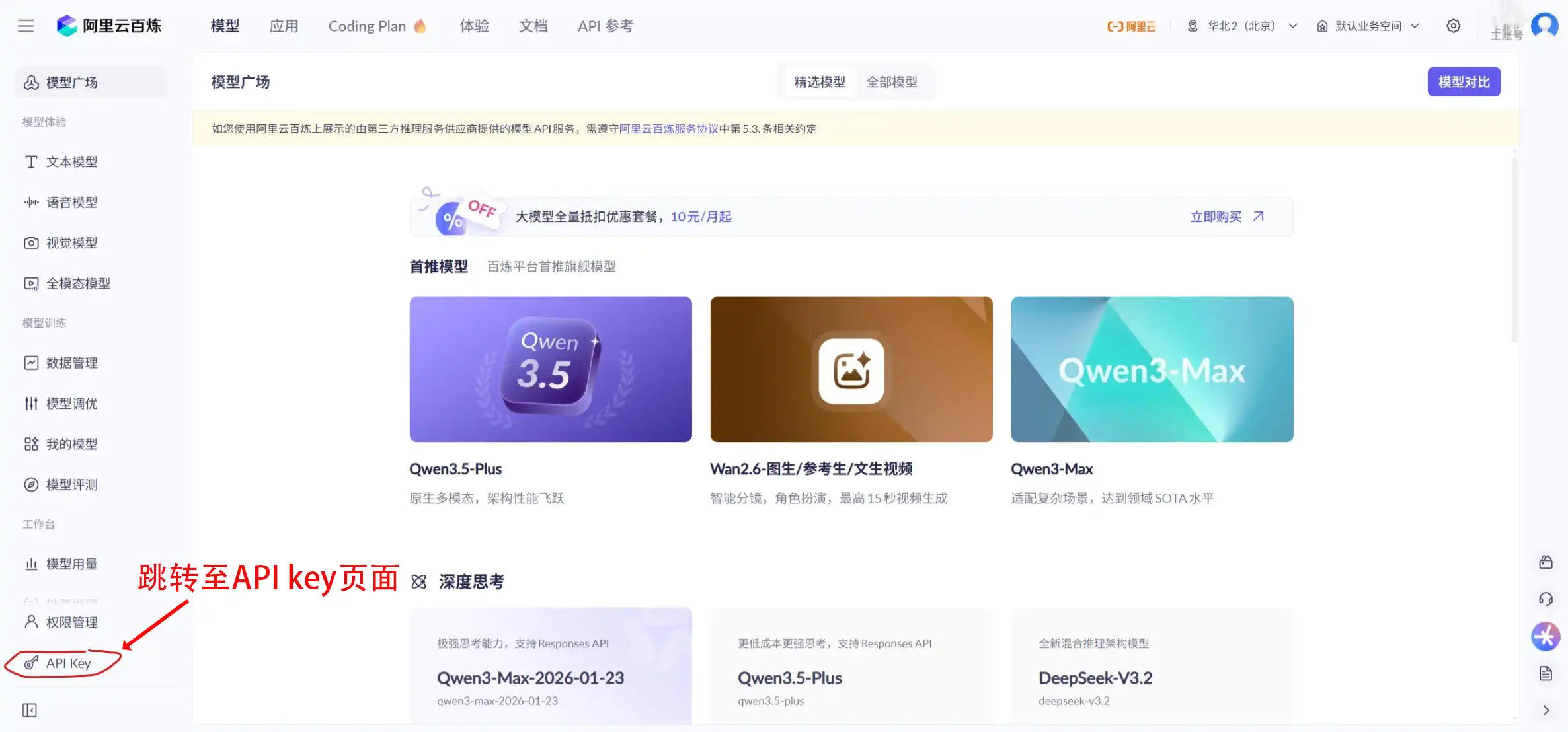
Task: Click the 深度思考 section heading
Action: pyautogui.click(x=471, y=581)
